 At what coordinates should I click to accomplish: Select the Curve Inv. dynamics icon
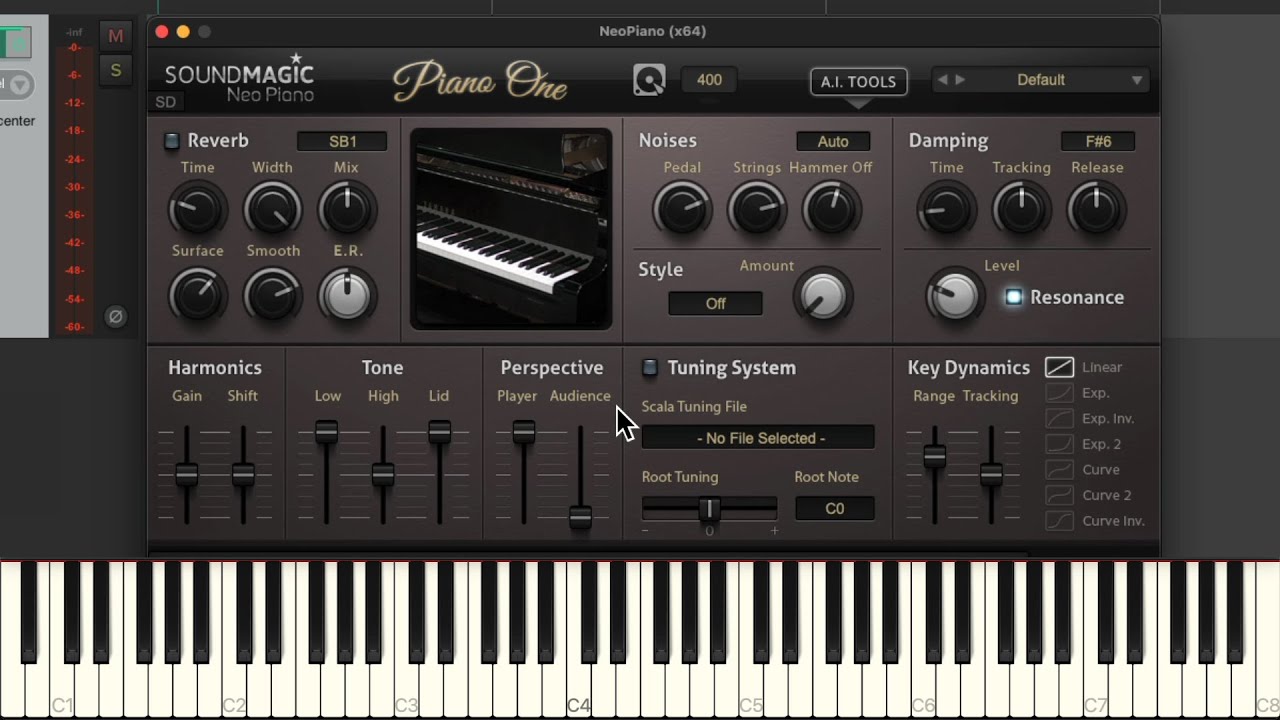click(x=1059, y=520)
